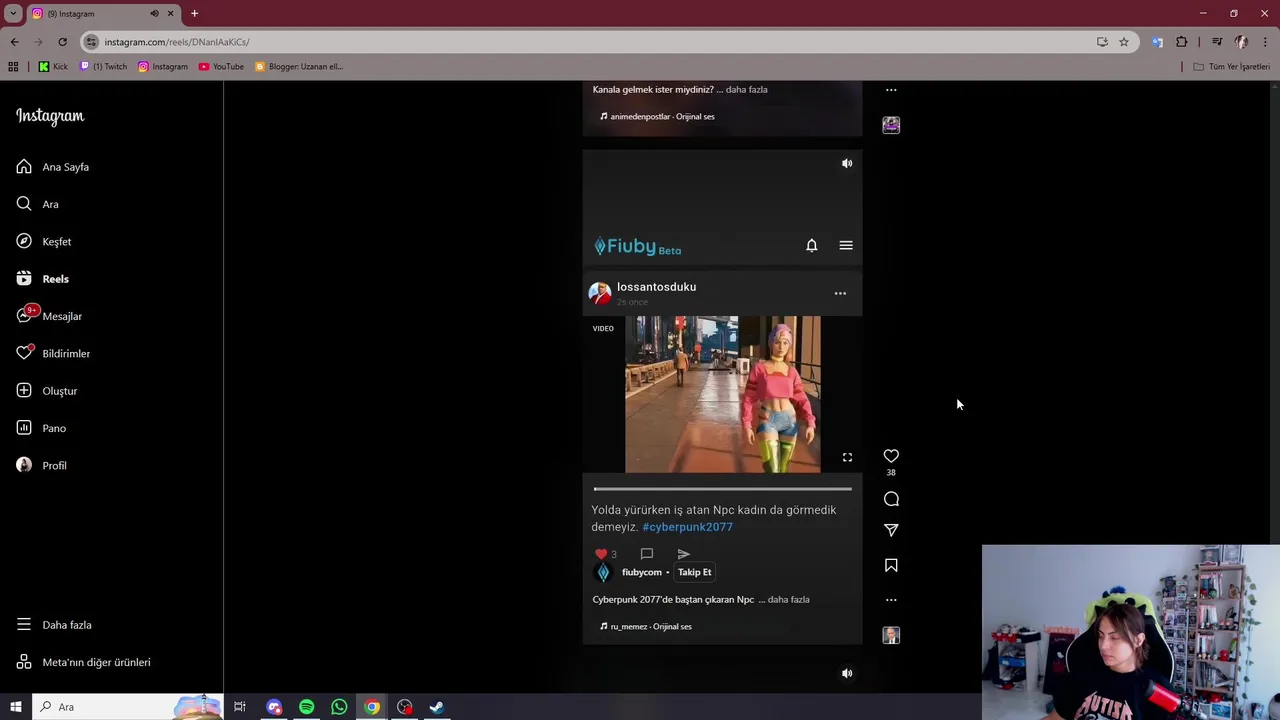Image resolution: width=1280 pixels, height=720 pixels.
Task: Open fiubycom profile name
Action: coord(642,572)
